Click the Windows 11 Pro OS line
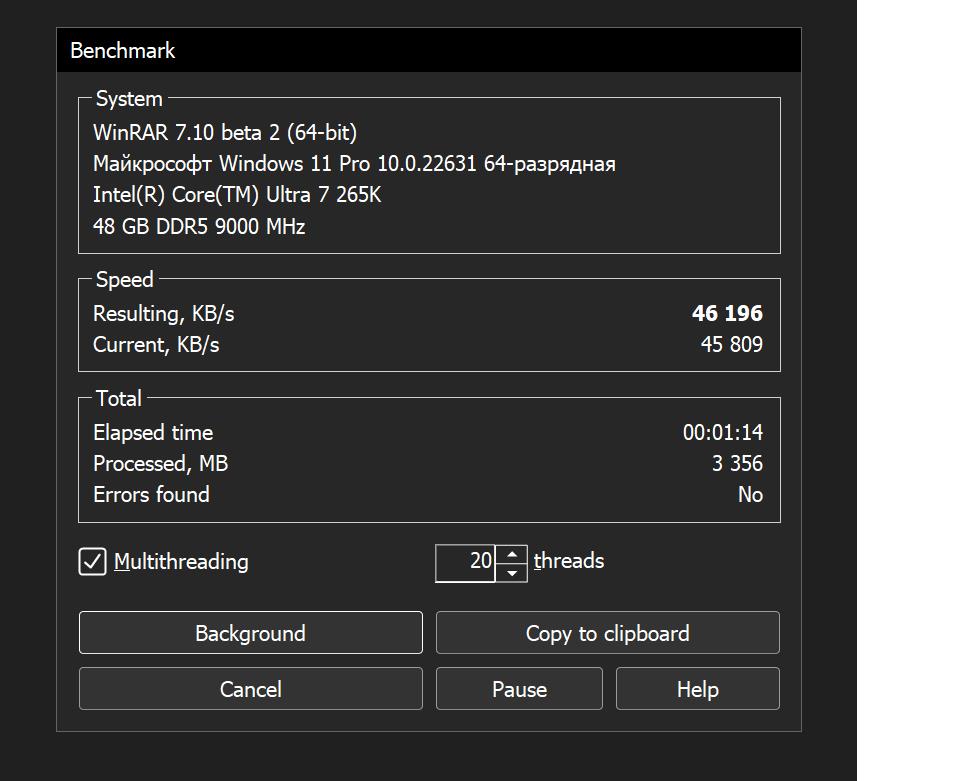Viewport: 960px width, 781px height. click(x=354, y=163)
